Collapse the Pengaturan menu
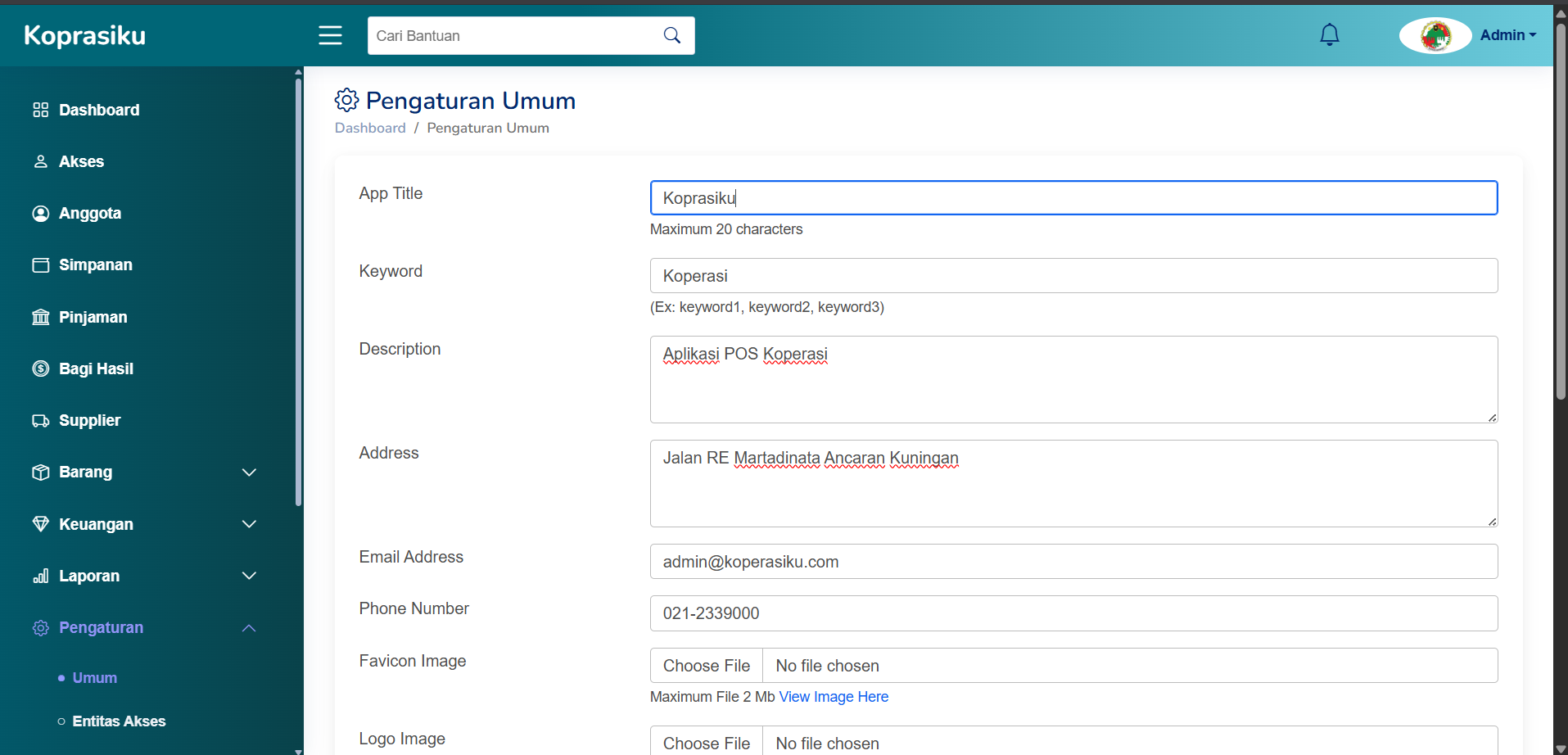Image resolution: width=1568 pixels, height=755 pixels. click(249, 628)
